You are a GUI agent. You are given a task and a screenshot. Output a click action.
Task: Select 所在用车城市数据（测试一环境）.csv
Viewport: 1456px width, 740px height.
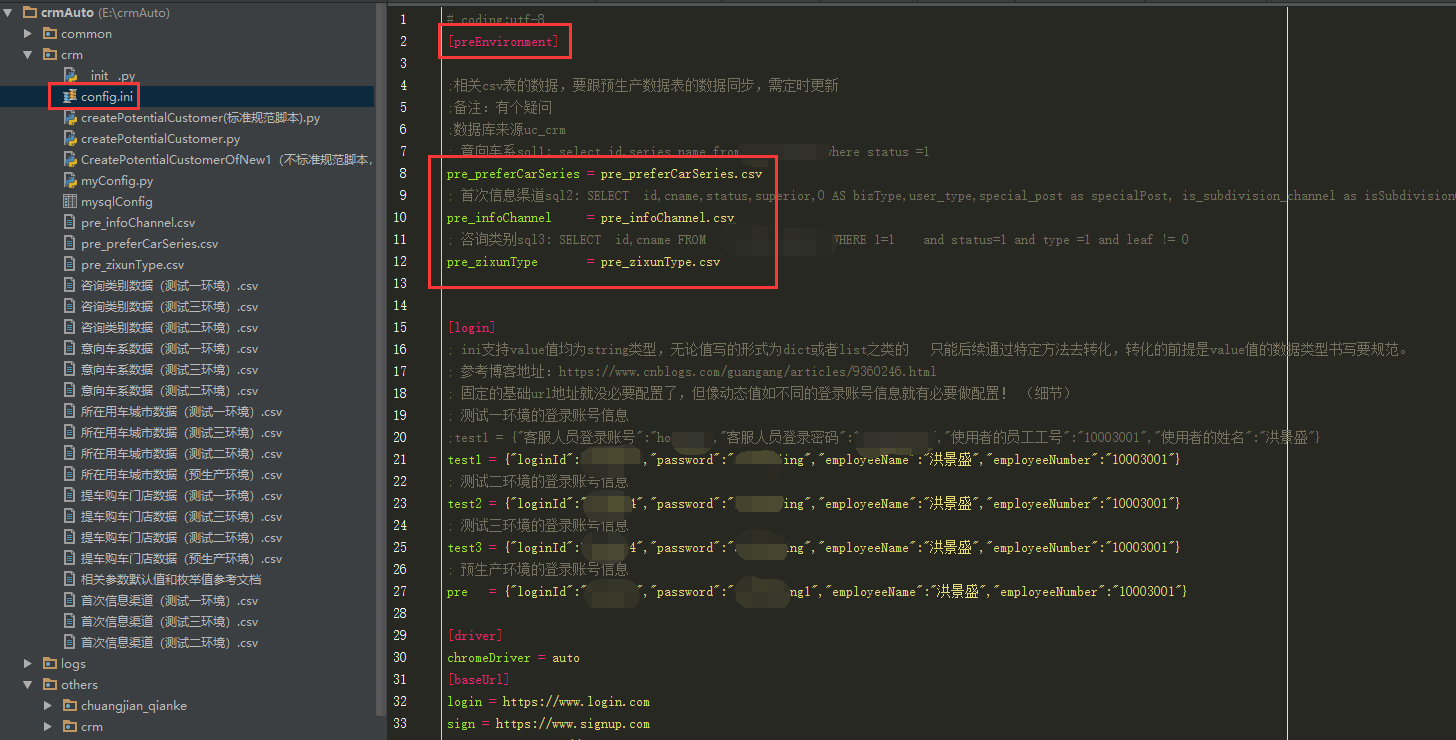[x=181, y=412]
